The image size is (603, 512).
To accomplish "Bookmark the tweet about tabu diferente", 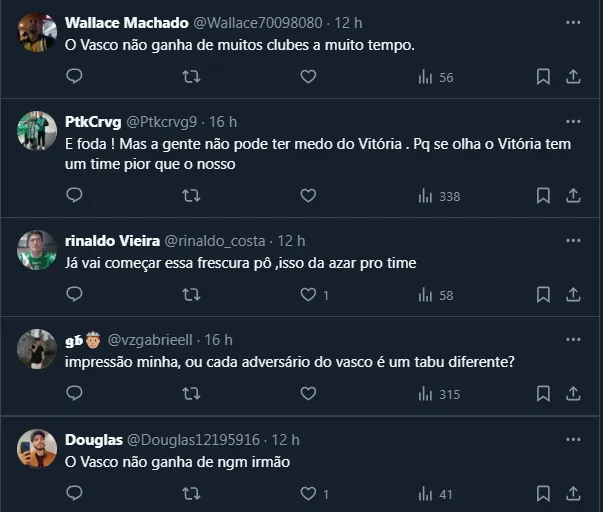I will point(543,394).
